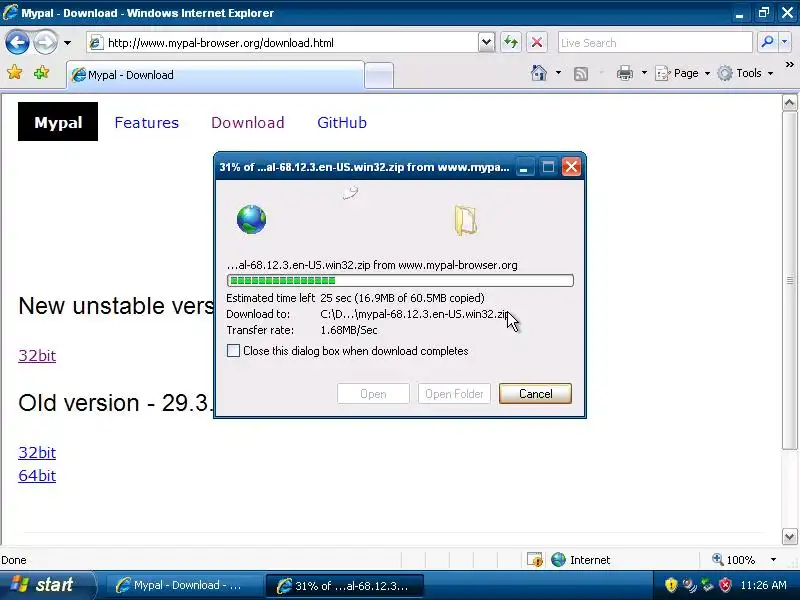Click the Transfer rate 1.68MB/Sec value
Image resolution: width=800 pixels, height=600 pixels.
pyautogui.click(x=349, y=330)
